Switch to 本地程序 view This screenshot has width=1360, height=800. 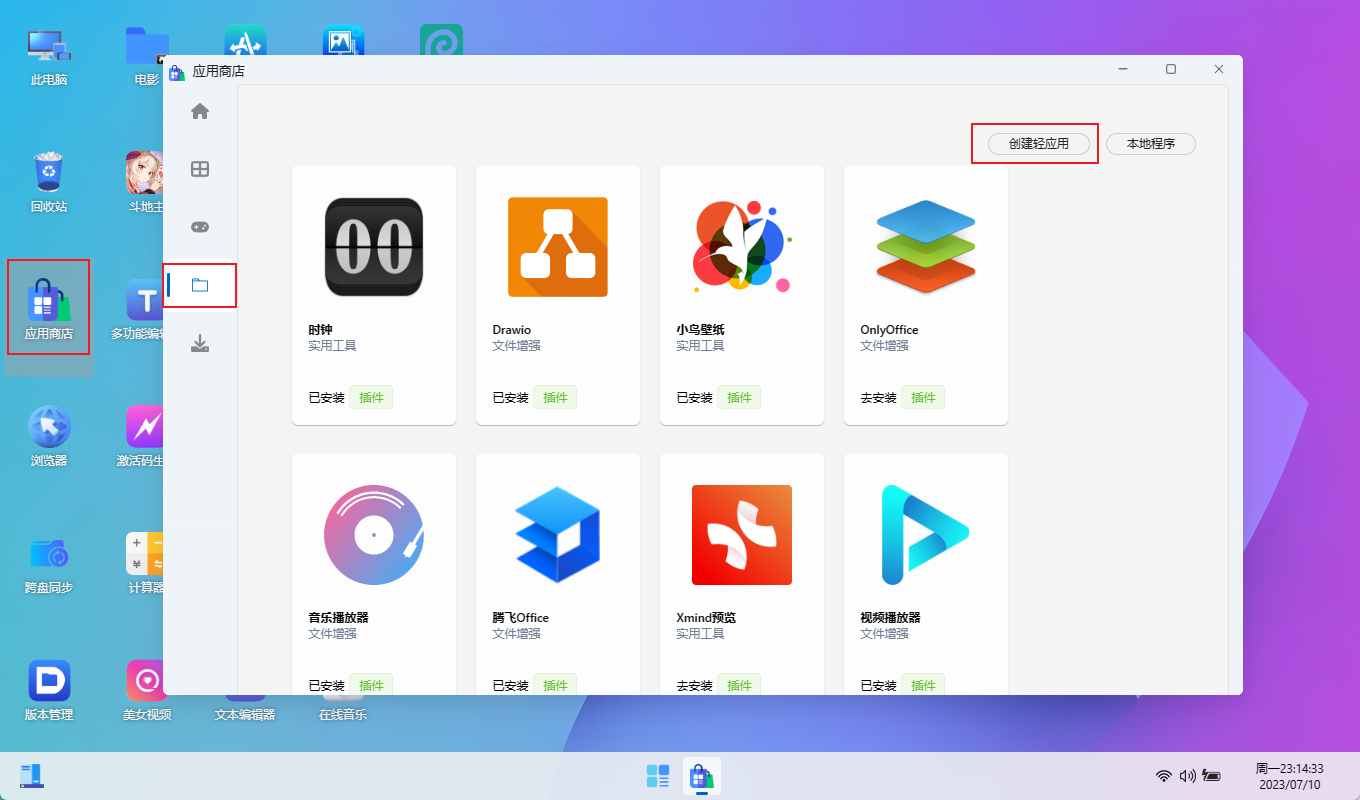1150,143
